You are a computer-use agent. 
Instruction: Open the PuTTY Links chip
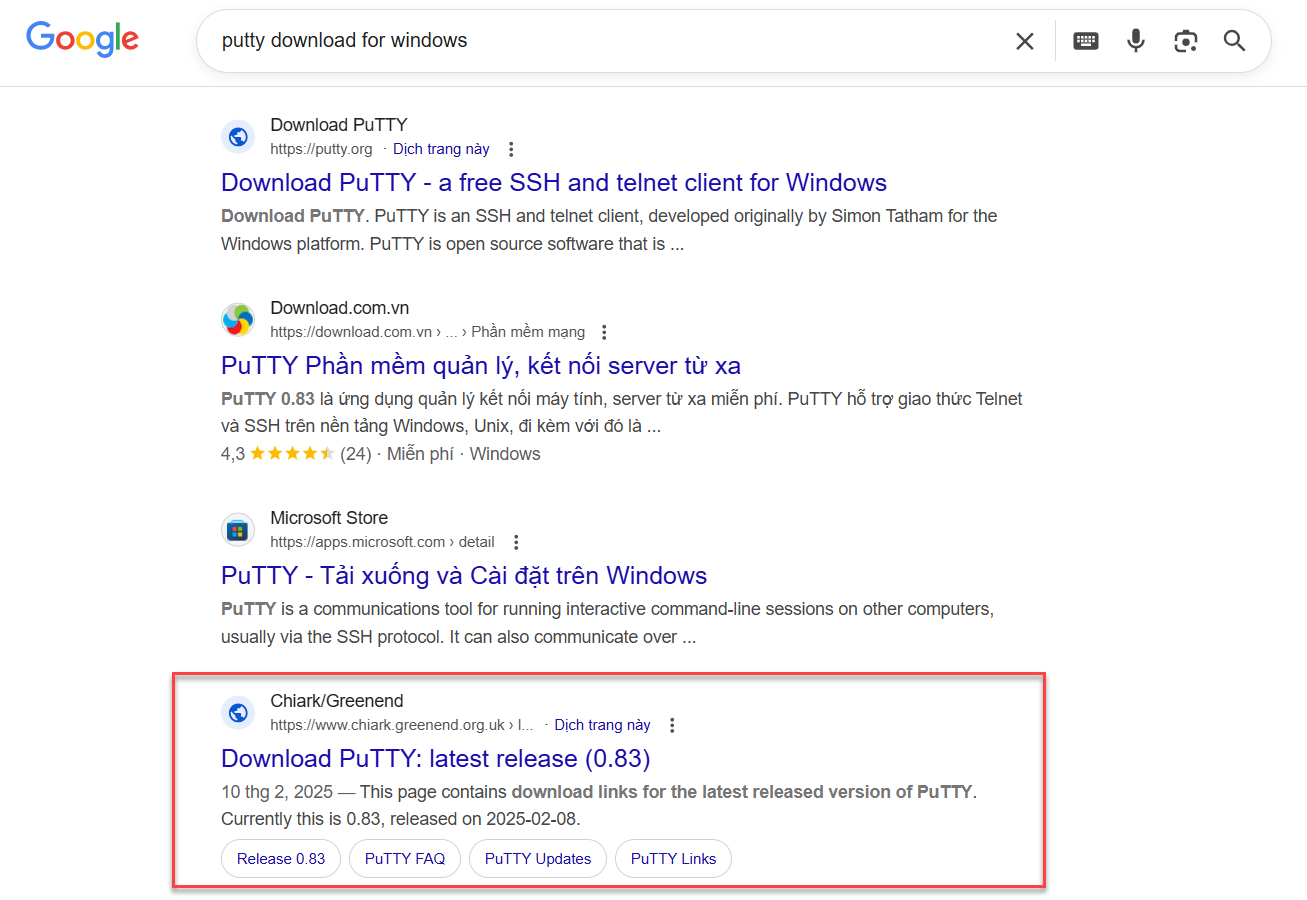[673, 859]
